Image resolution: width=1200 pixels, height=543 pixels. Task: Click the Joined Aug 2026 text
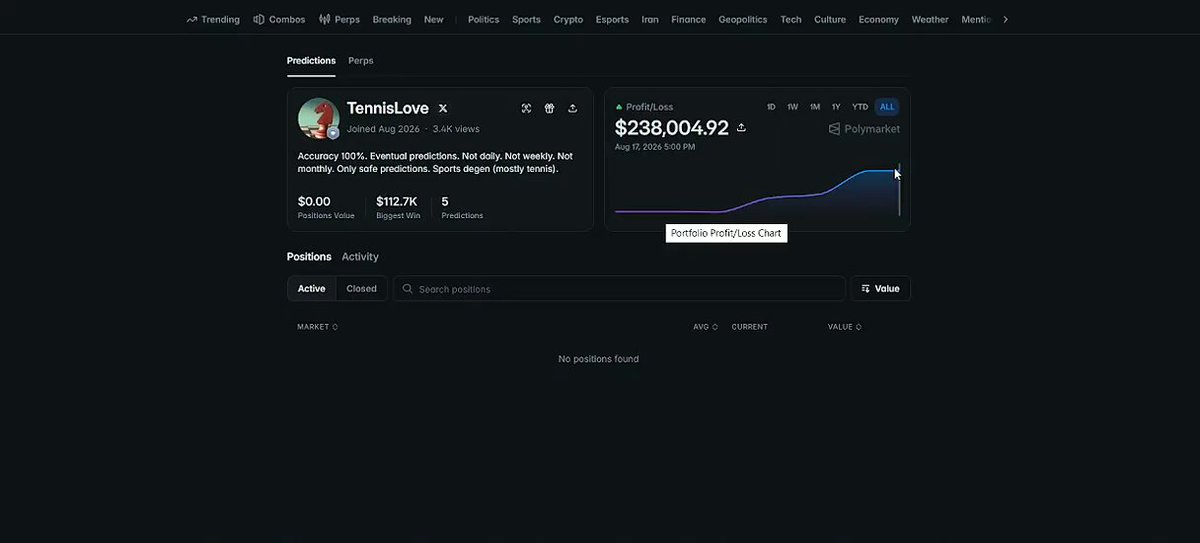(383, 129)
